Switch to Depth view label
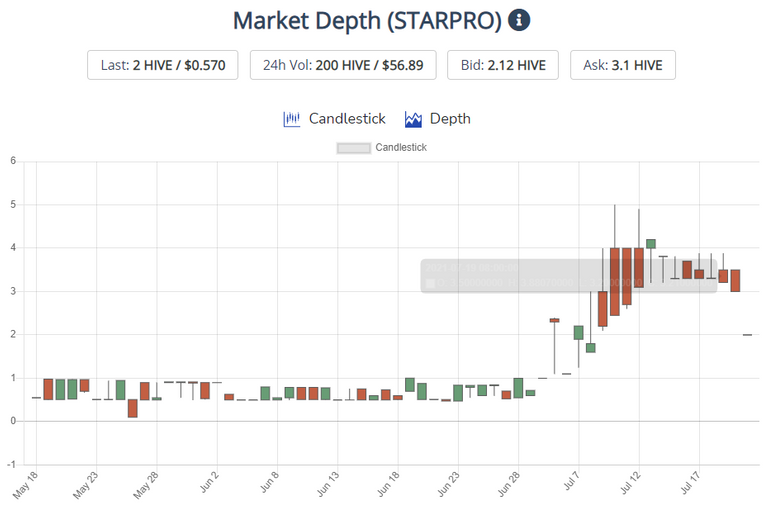 (450, 119)
